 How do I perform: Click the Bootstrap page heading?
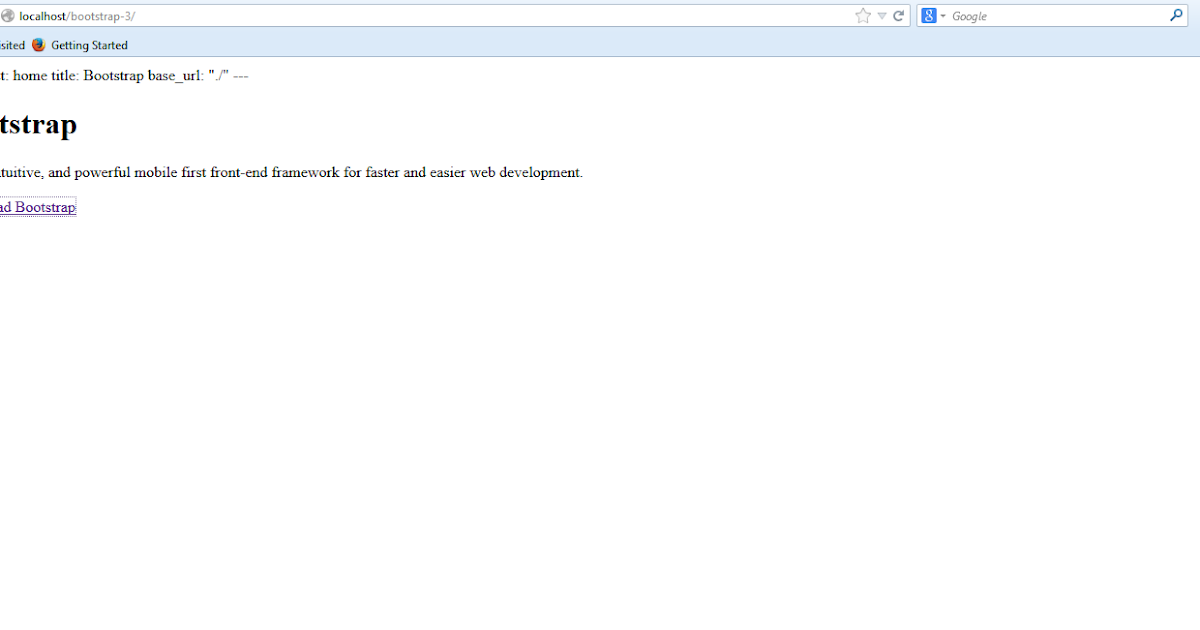point(38,125)
